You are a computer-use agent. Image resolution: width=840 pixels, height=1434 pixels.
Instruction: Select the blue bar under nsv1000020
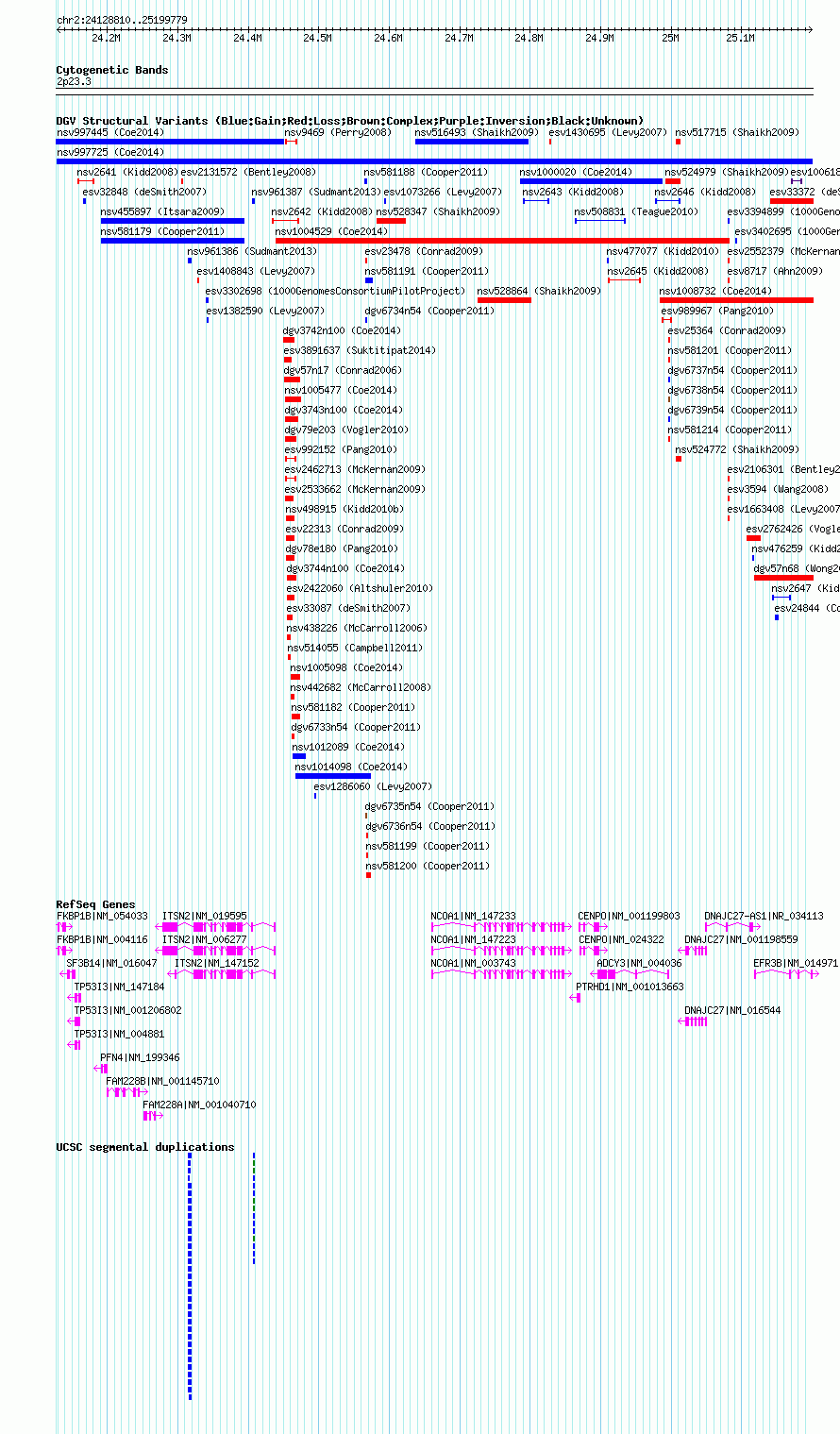(x=591, y=181)
